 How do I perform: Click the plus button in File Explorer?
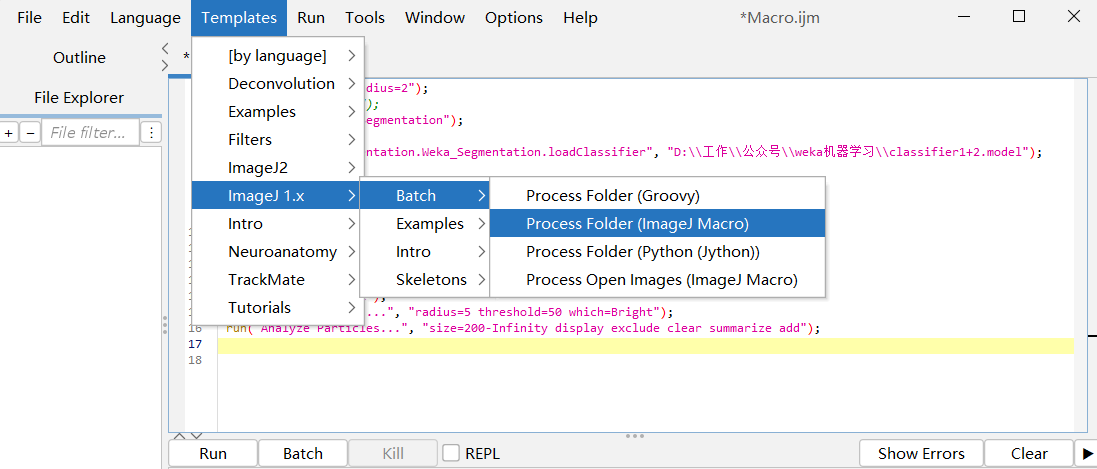point(9,132)
